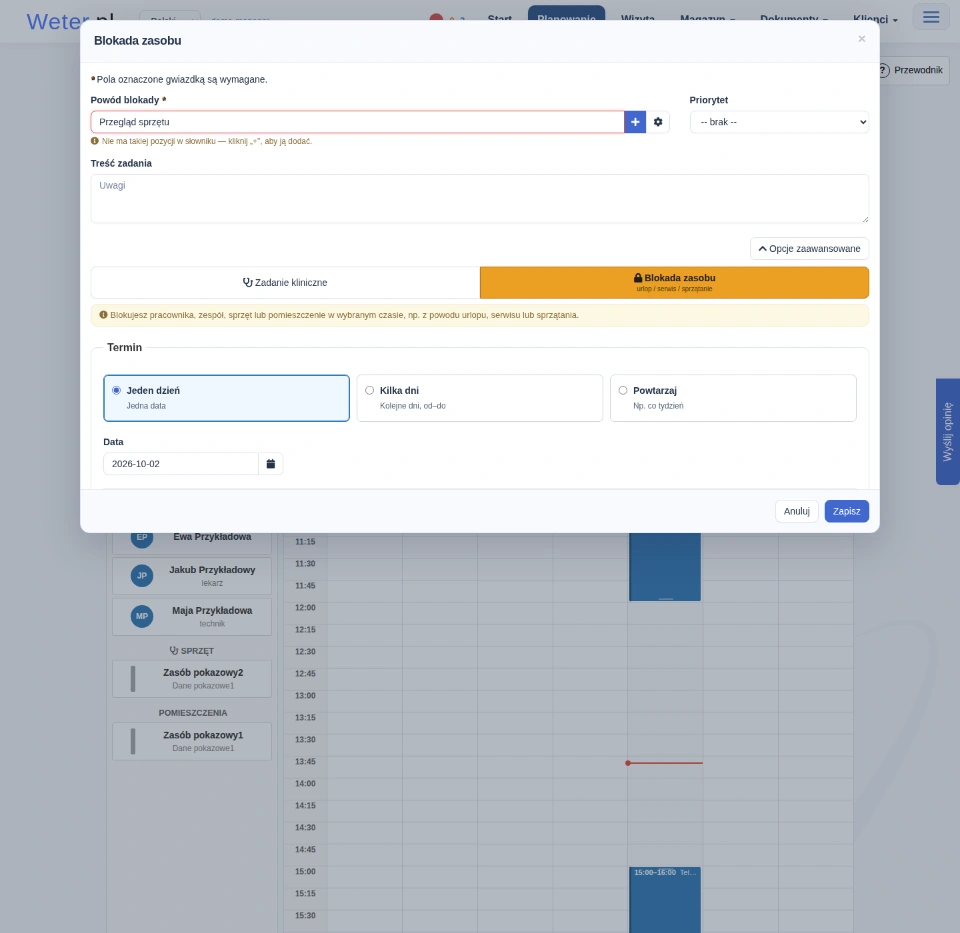Open the Priorytet dropdown
The width and height of the screenshot is (960, 933).
click(x=779, y=122)
